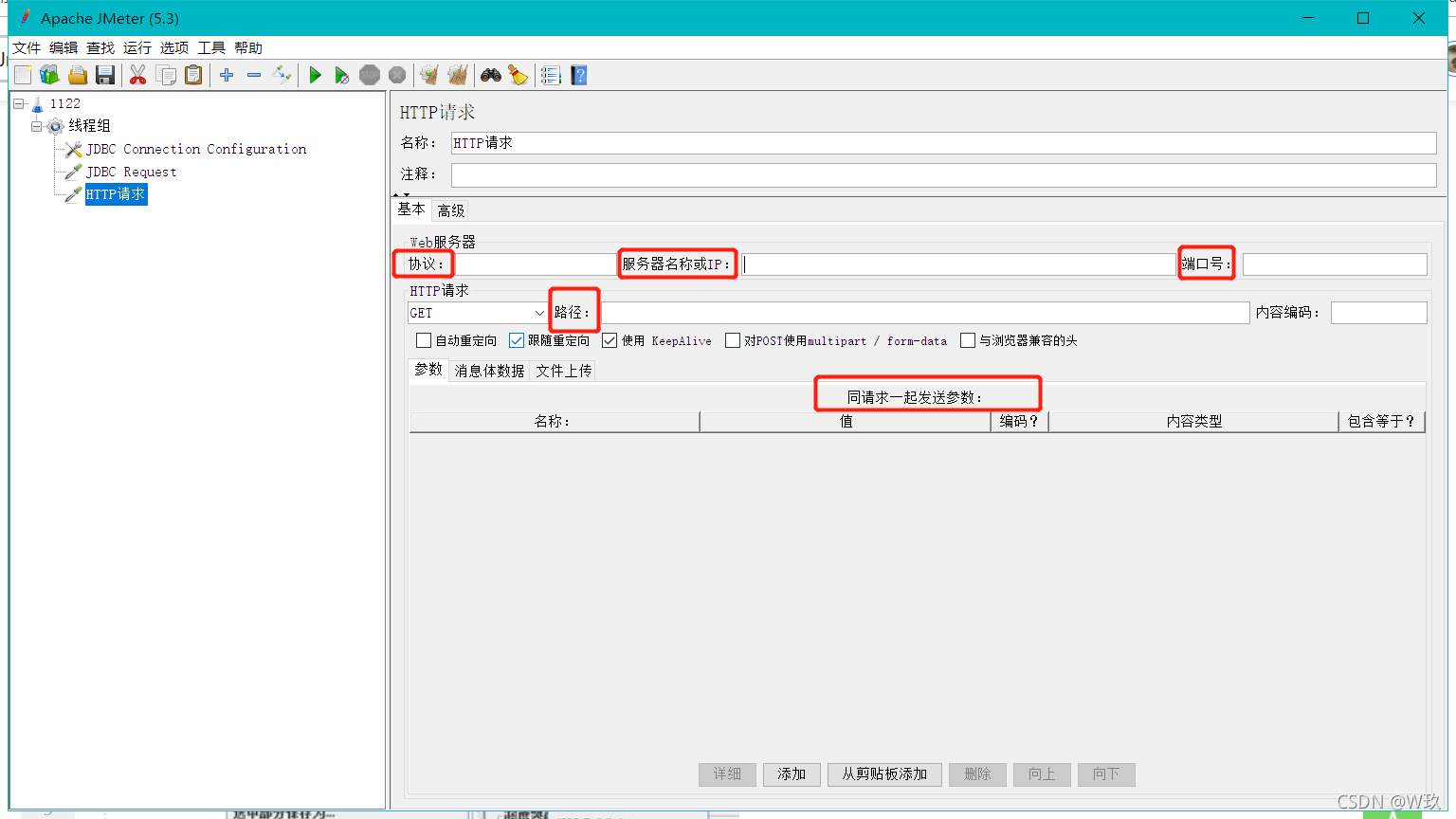Select the 1122 test plan node

pos(65,103)
